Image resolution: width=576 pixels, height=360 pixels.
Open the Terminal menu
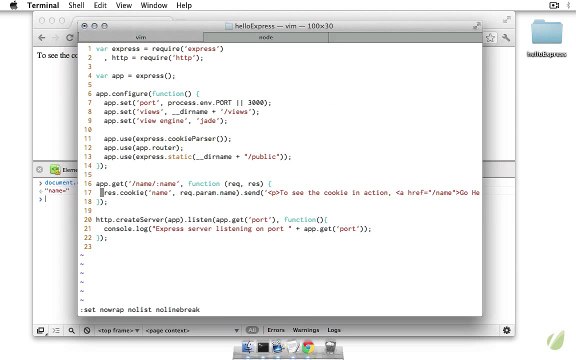pos(43,5)
